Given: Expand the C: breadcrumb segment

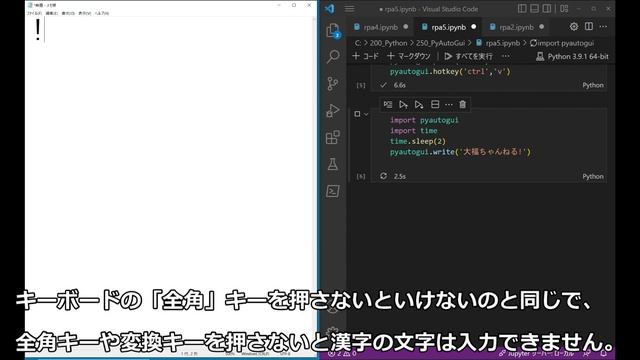Looking at the screenshot, I should [358, 43].
